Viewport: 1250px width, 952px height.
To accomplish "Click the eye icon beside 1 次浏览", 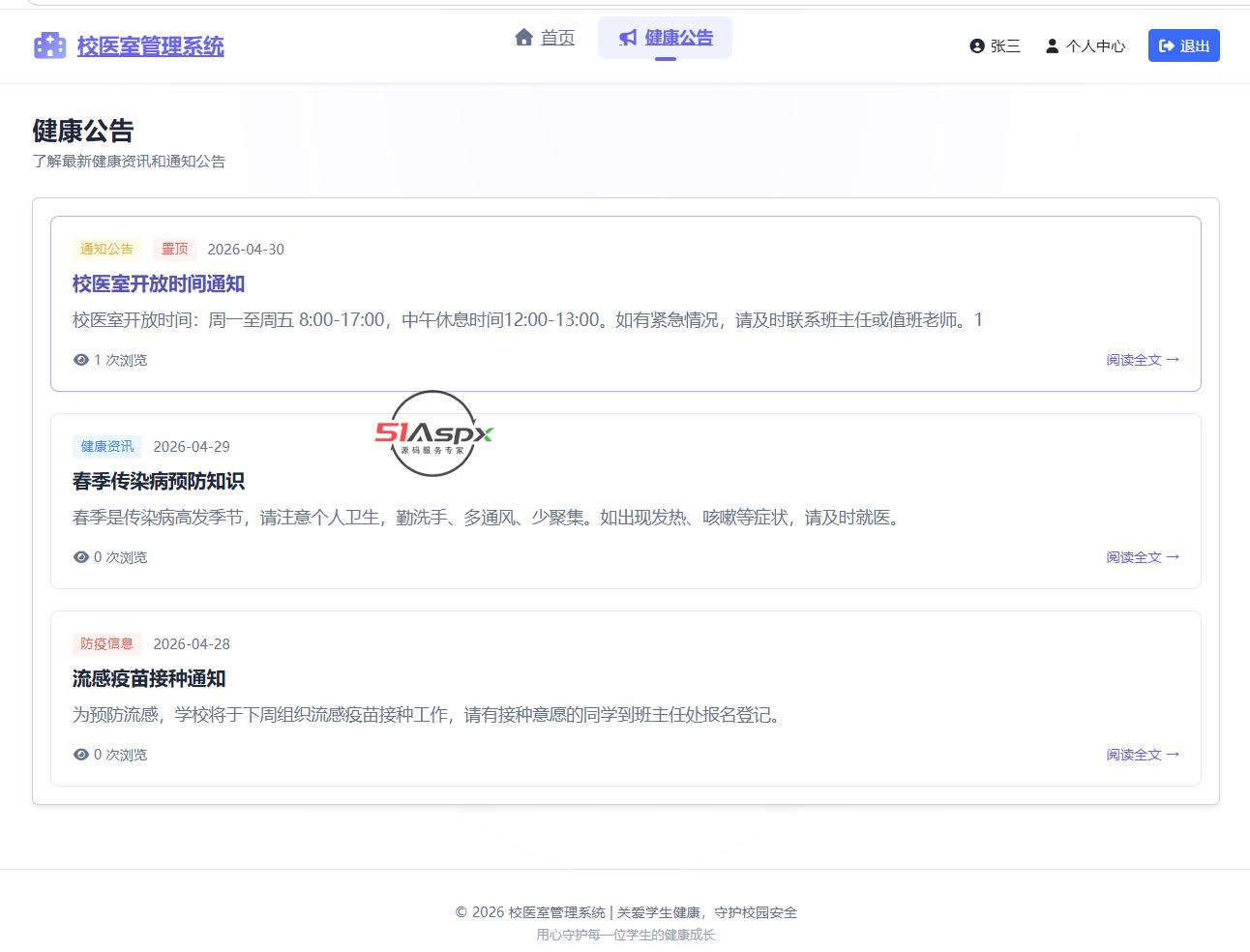I will click(81, 360).
